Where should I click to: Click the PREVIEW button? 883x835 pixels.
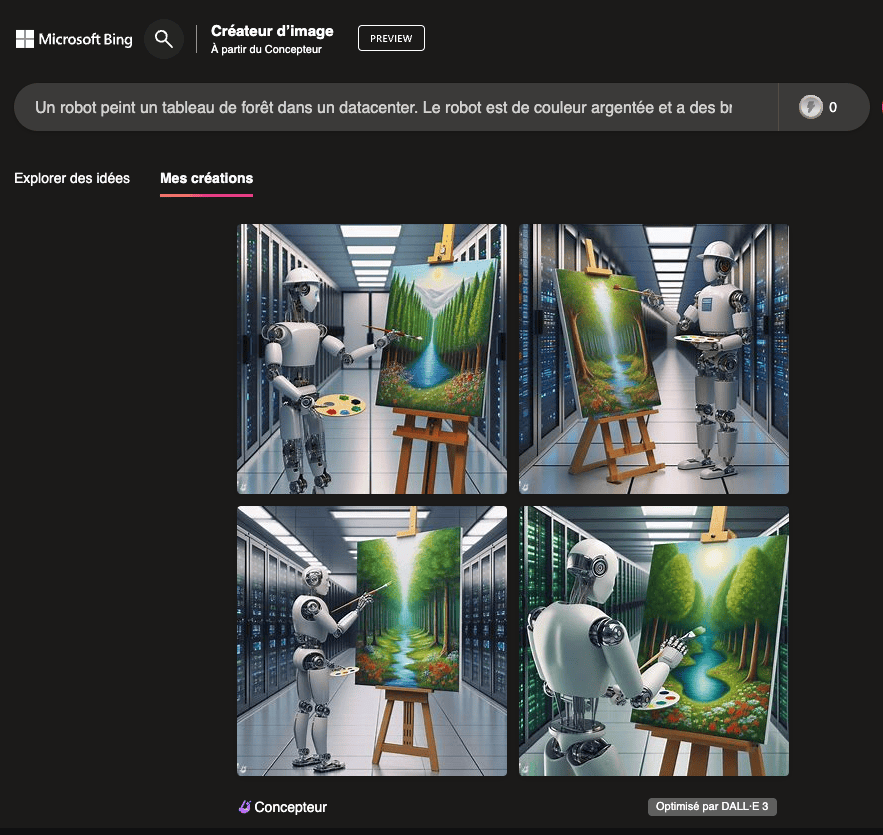[x=391, y=38]
